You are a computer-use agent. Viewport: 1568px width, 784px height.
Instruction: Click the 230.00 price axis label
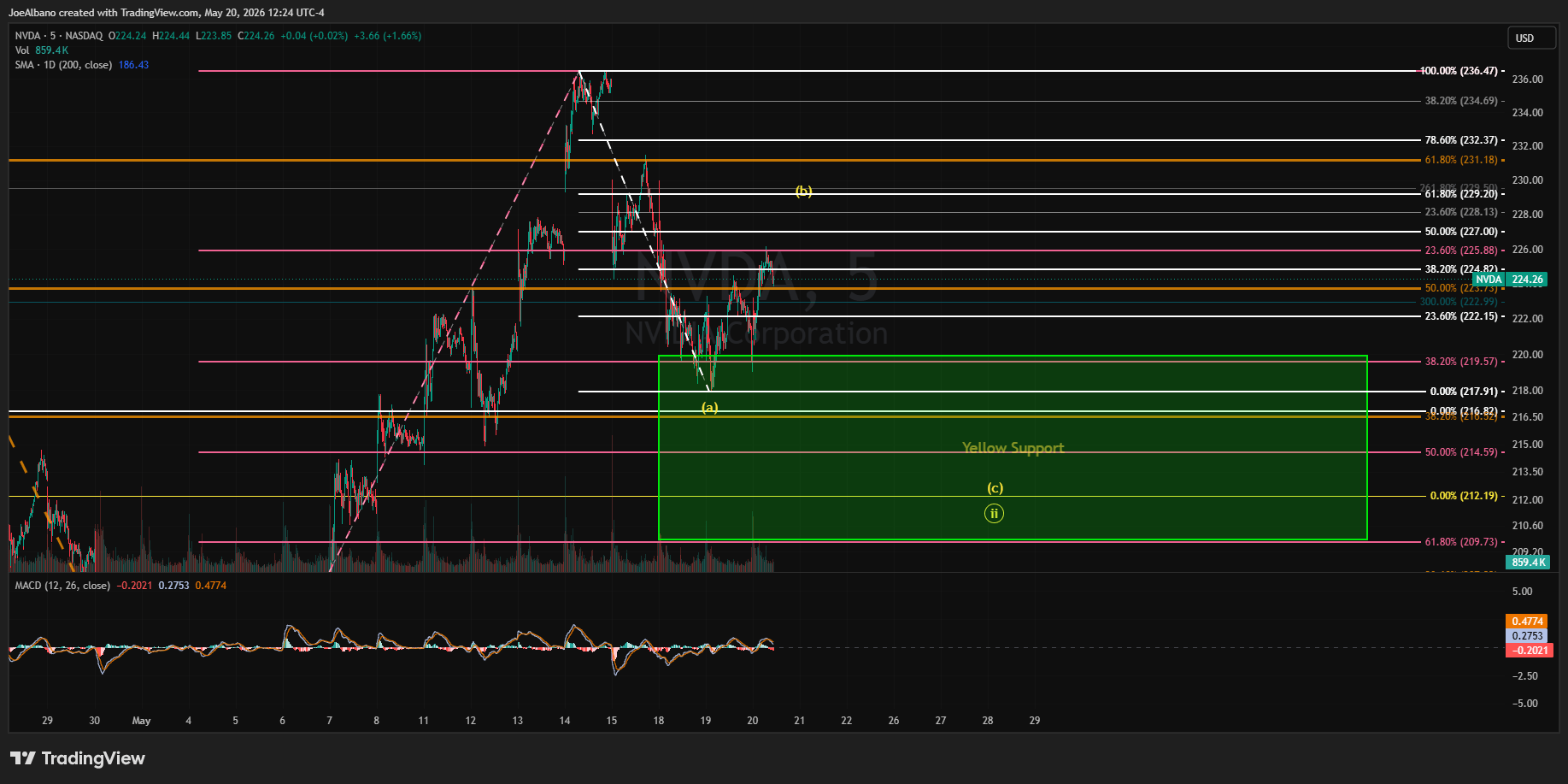tap(1528, 180)
